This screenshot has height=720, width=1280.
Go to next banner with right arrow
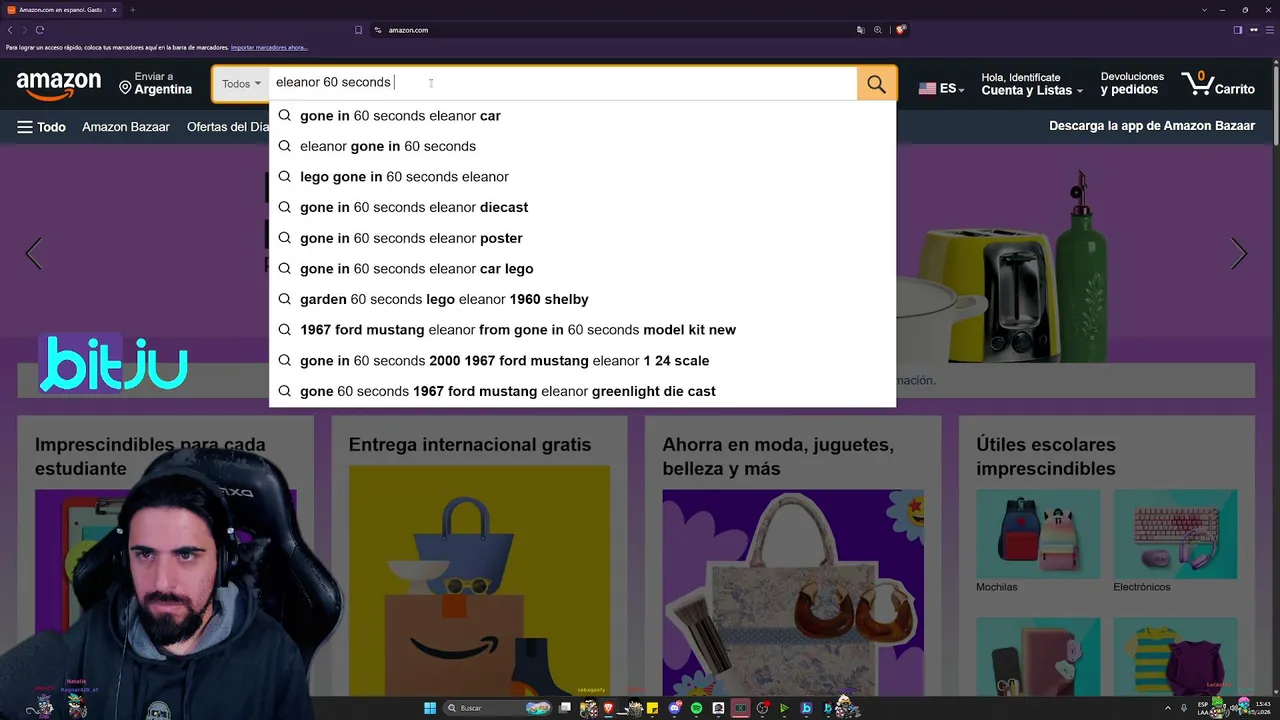click(x=1239, y=253)
